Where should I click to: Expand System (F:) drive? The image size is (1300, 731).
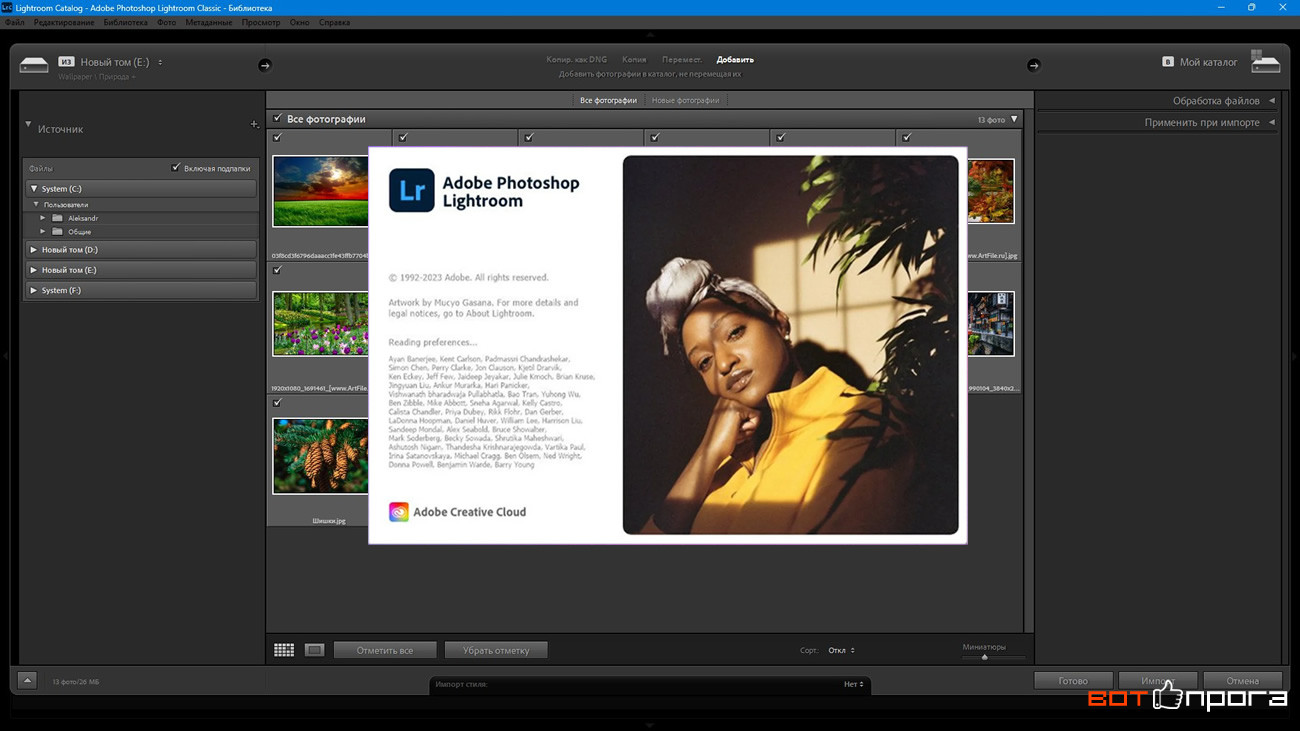[34, 290]
